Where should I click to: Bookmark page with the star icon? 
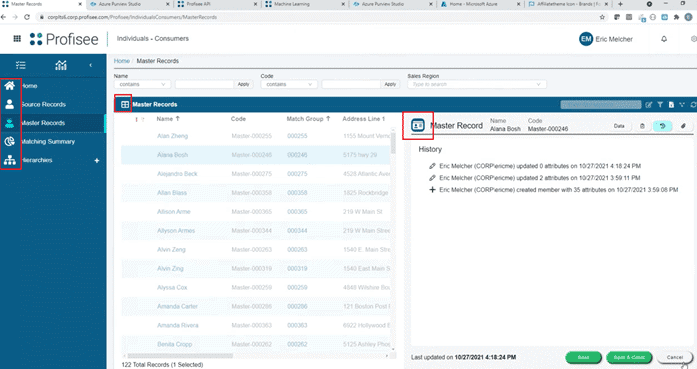click(602, 17)
